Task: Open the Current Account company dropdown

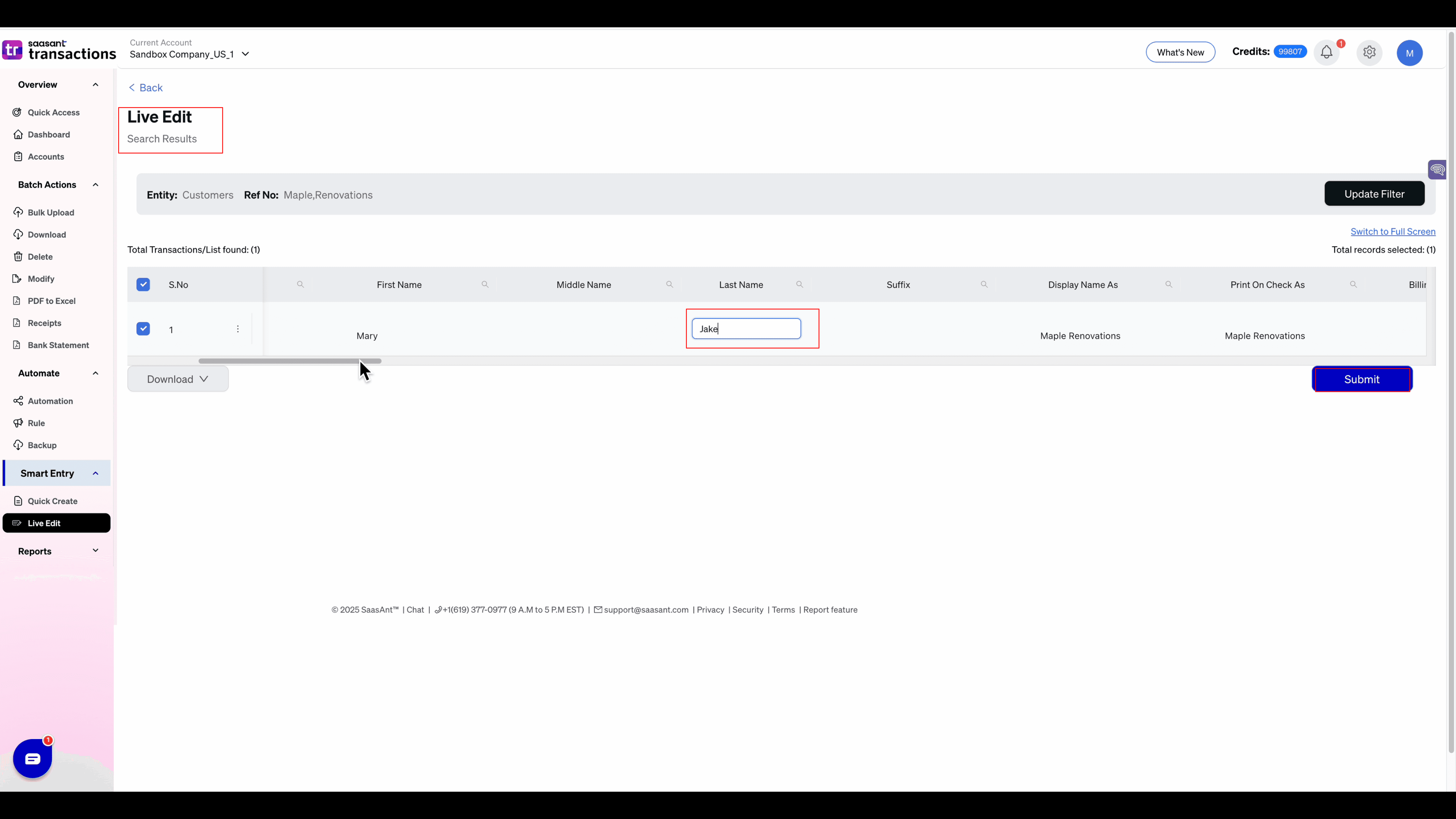Action: pos(190,54)
